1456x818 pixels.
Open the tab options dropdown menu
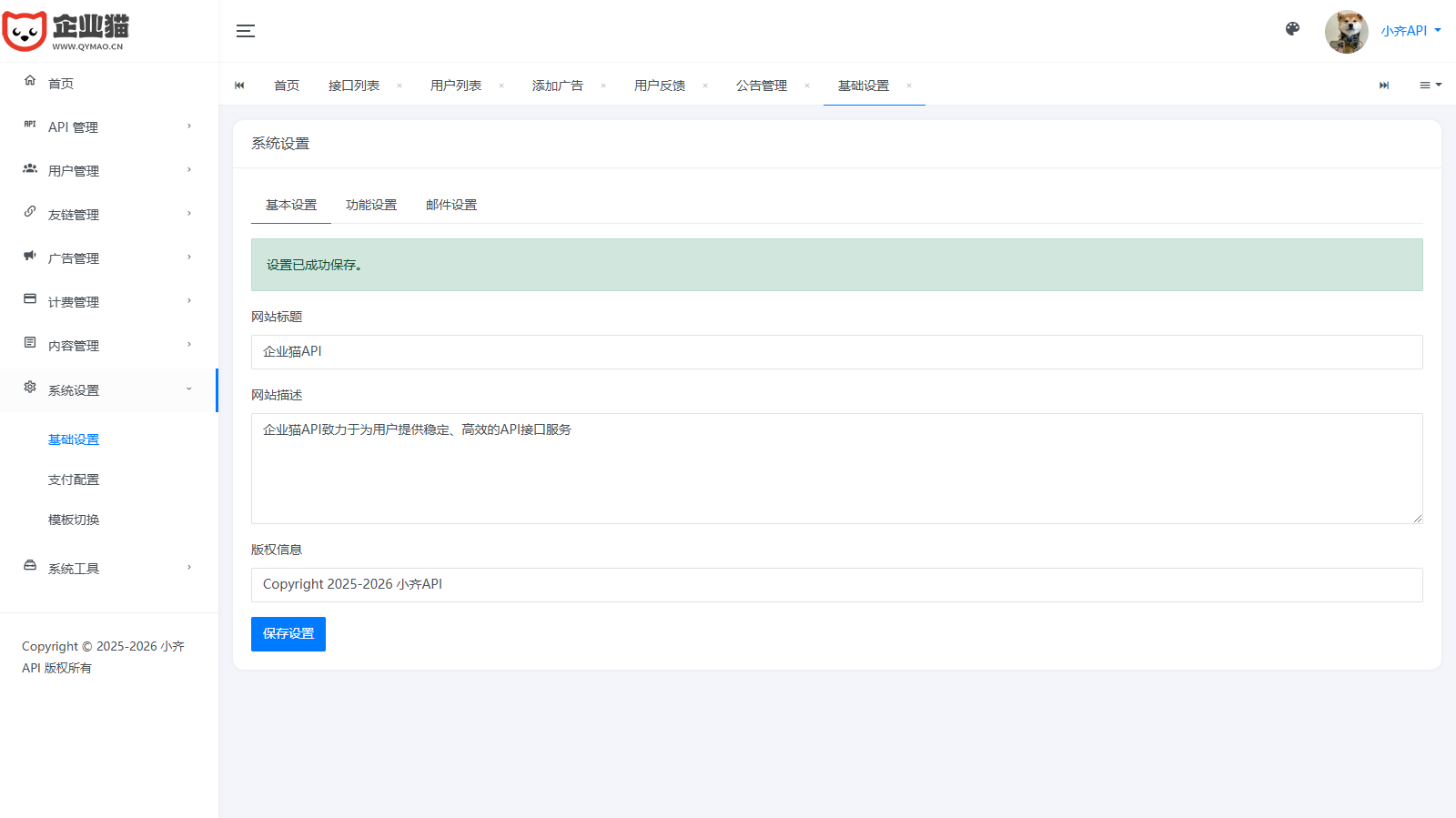(x=1431, y=85)
